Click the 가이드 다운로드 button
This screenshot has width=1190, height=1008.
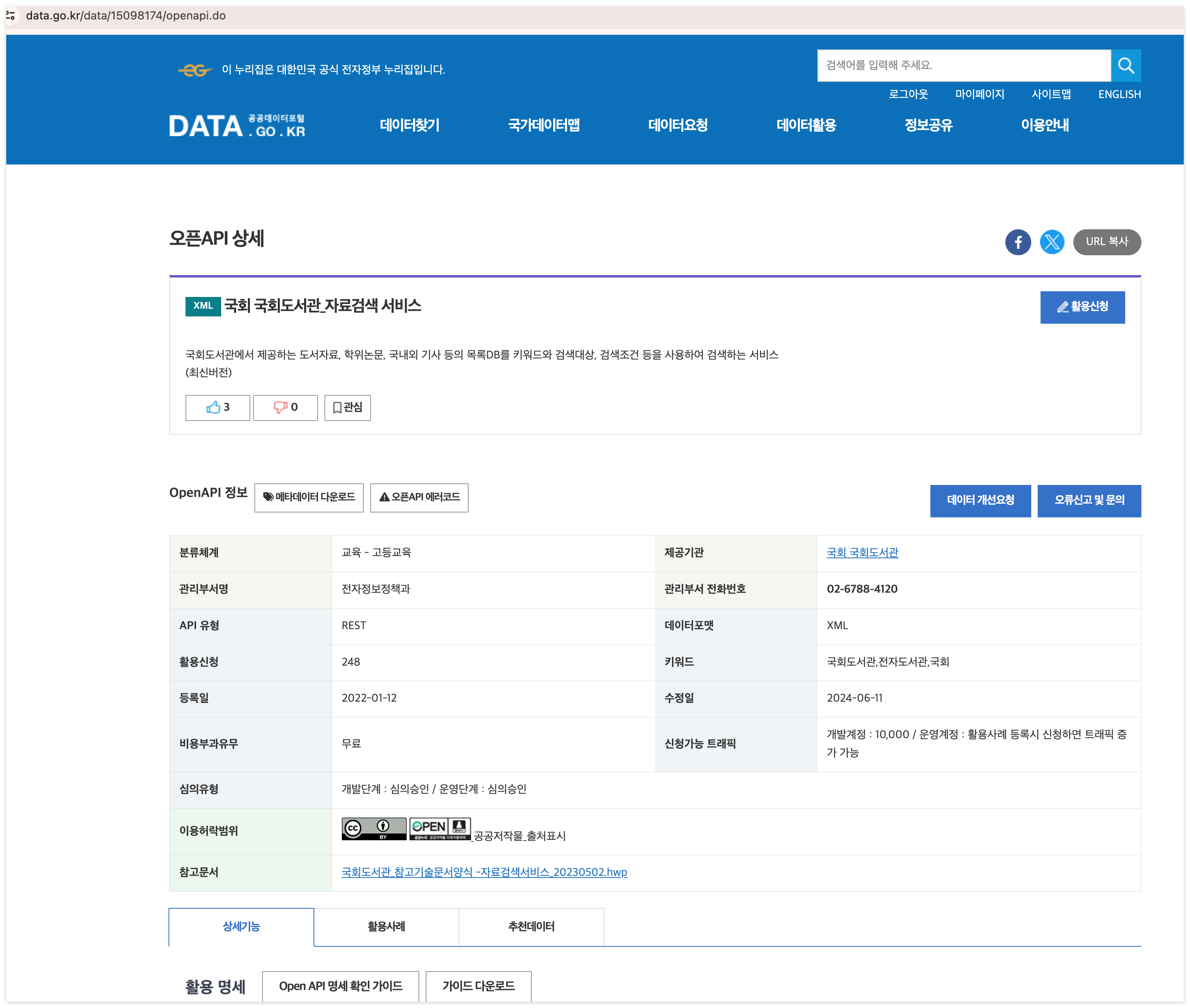[x=479, y=986]
